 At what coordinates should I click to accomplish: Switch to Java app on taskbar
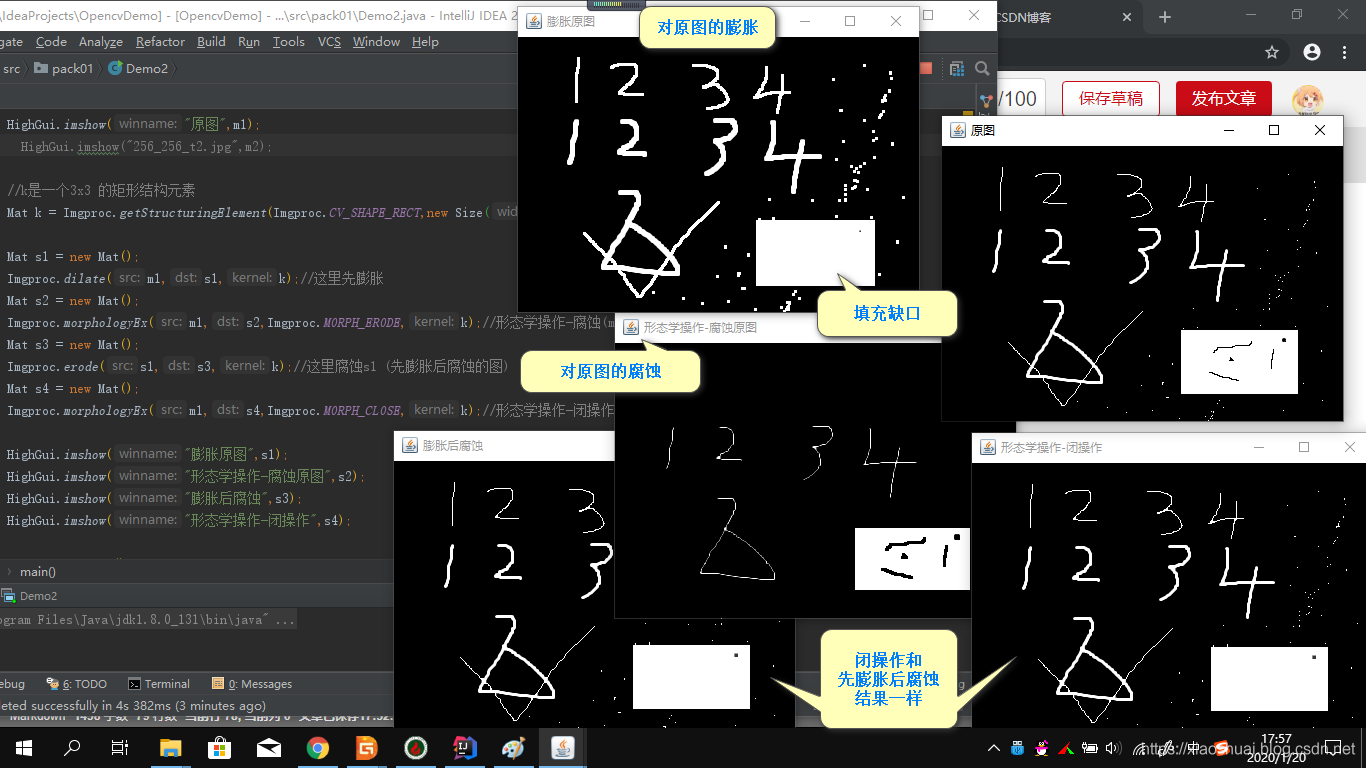(562, 748)
